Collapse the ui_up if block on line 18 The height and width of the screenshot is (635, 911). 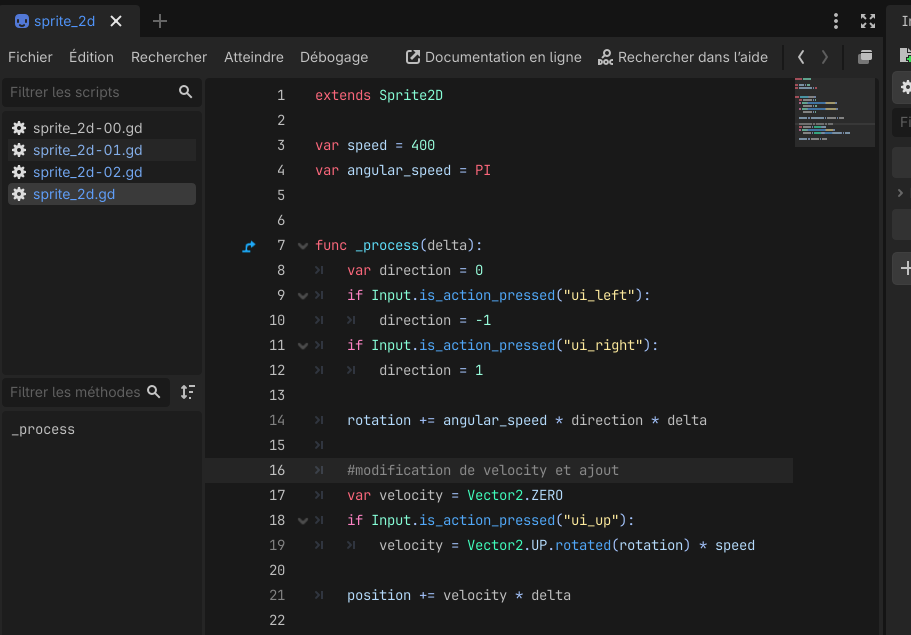point(303,521)
